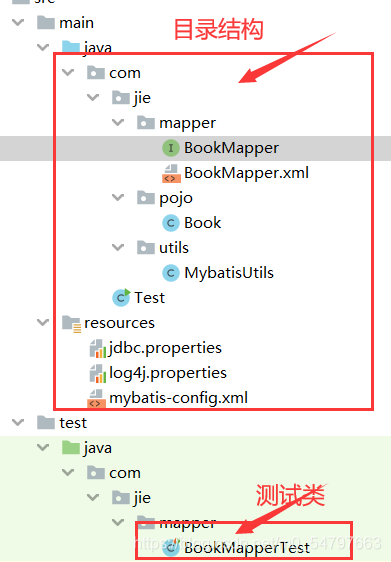The image size is (391, 562).
Task: Click the green test java root icon
Action: pyautogui.click(x=71, y=448)
